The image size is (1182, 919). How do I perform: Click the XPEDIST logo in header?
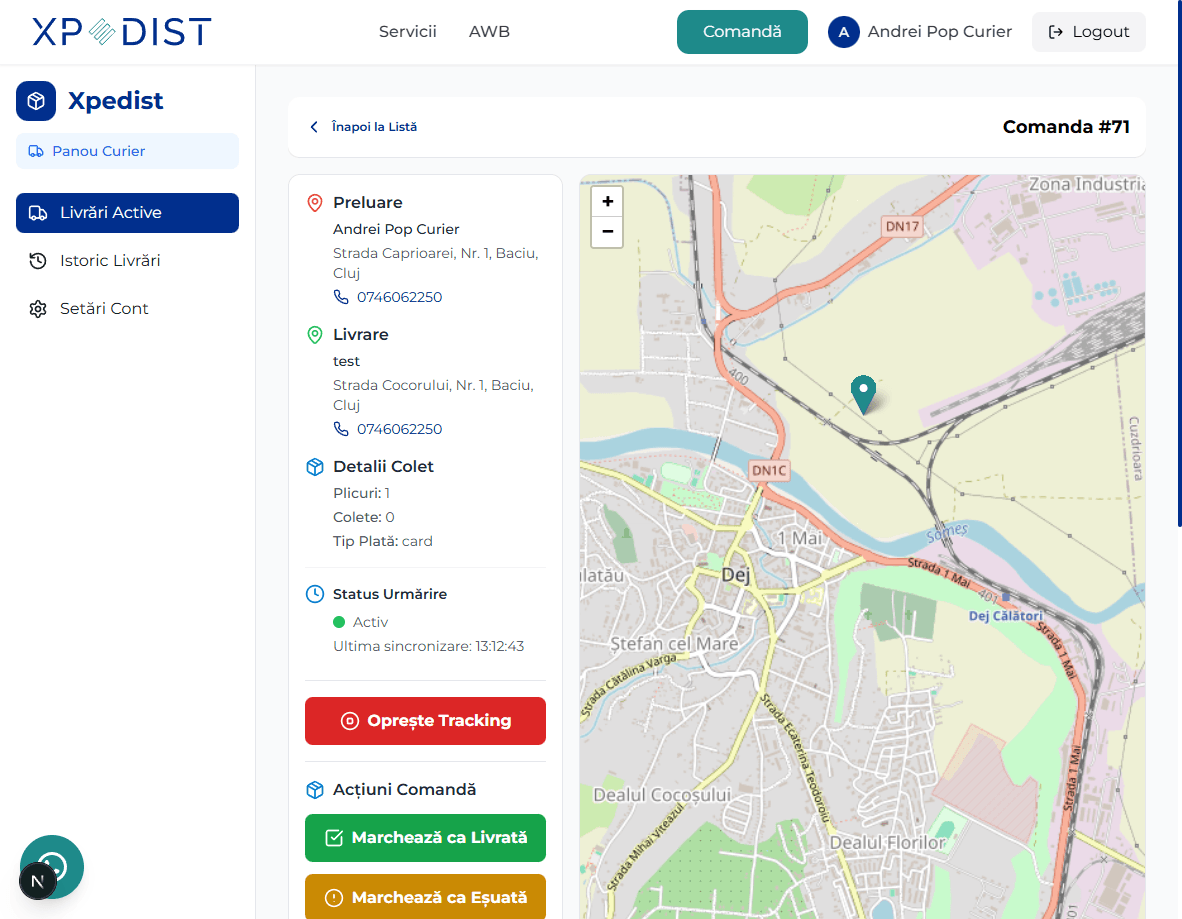(x=121, y=32)
